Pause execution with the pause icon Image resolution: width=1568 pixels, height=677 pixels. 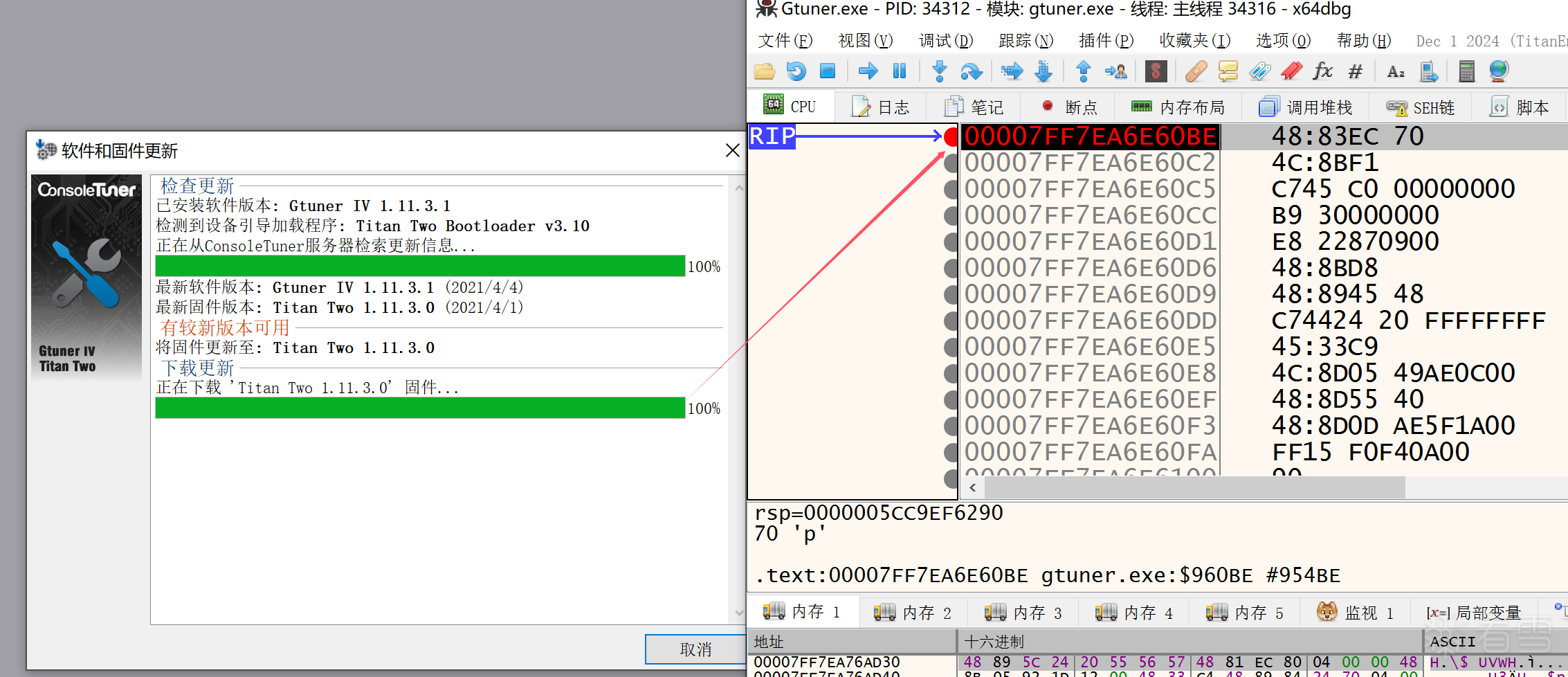[900, 71]
